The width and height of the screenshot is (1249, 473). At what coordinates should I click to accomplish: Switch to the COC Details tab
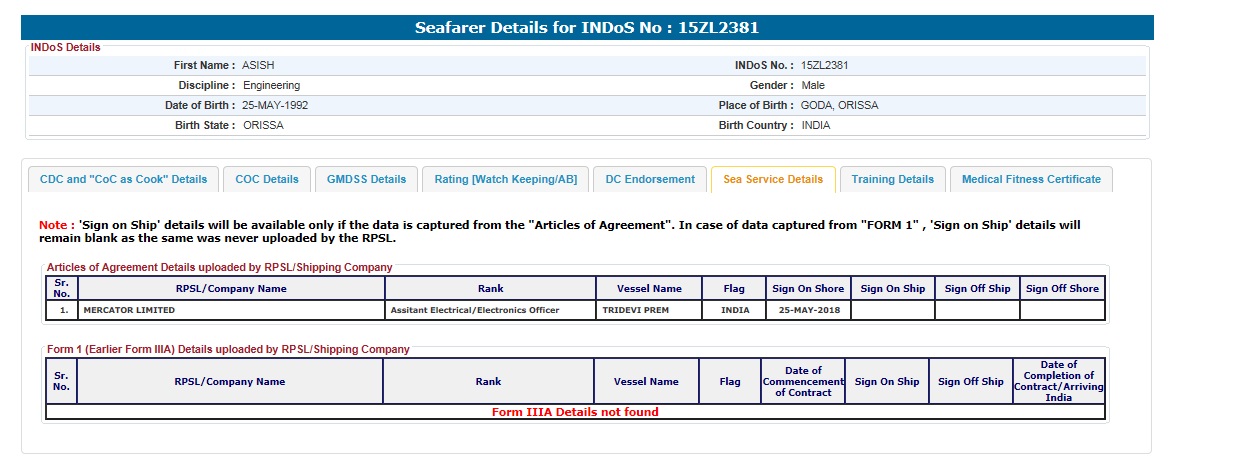(267, 180)
